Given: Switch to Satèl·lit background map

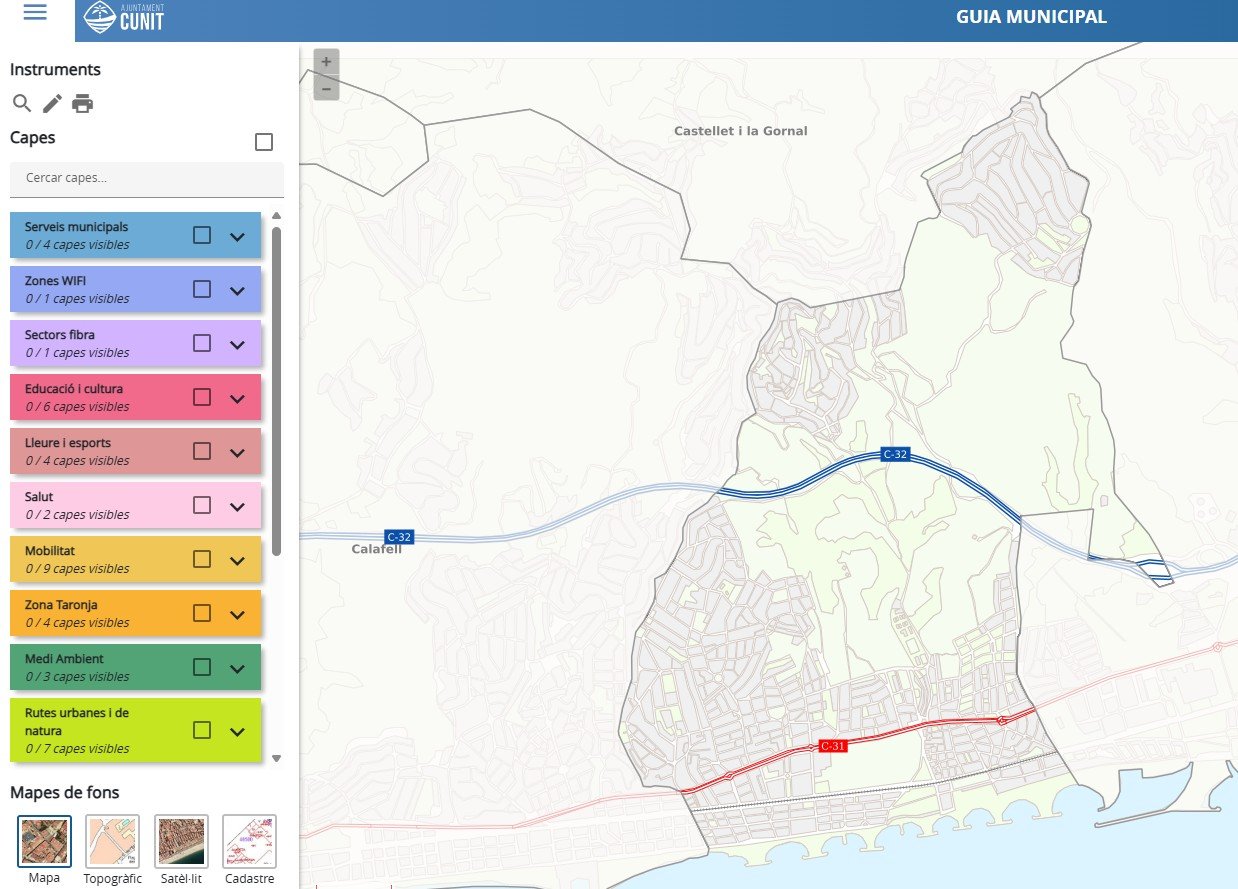Looking at the screenshot, I should click(x=181, y=841).
